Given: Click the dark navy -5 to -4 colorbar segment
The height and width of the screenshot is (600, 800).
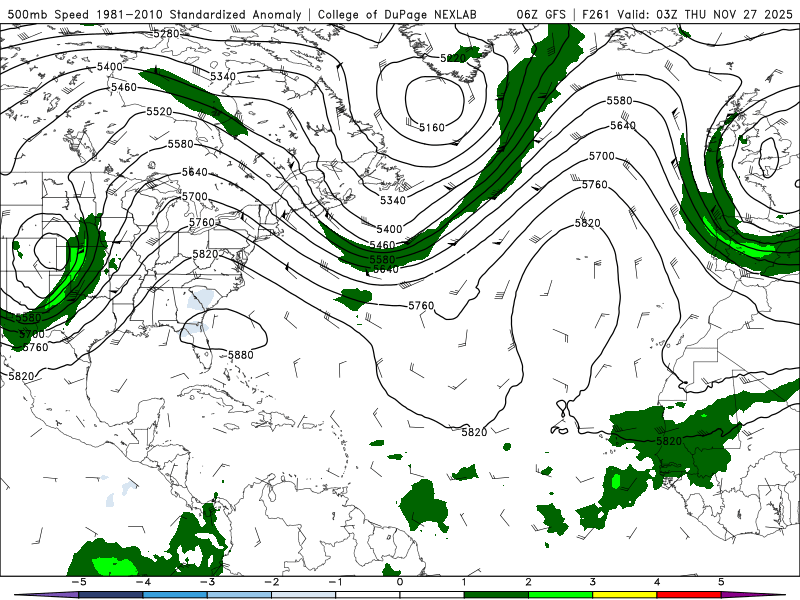Looking at the screenshot, I should [111, 595].
